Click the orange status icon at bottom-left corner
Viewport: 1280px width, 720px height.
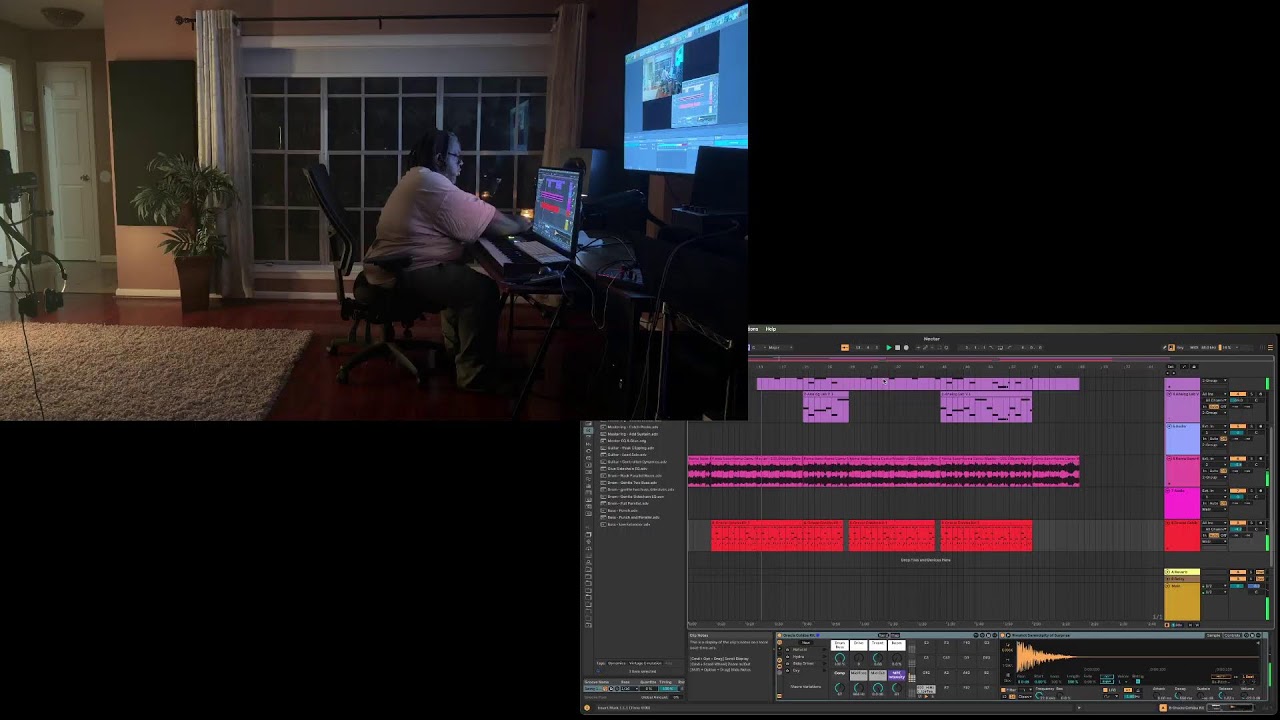587,708
